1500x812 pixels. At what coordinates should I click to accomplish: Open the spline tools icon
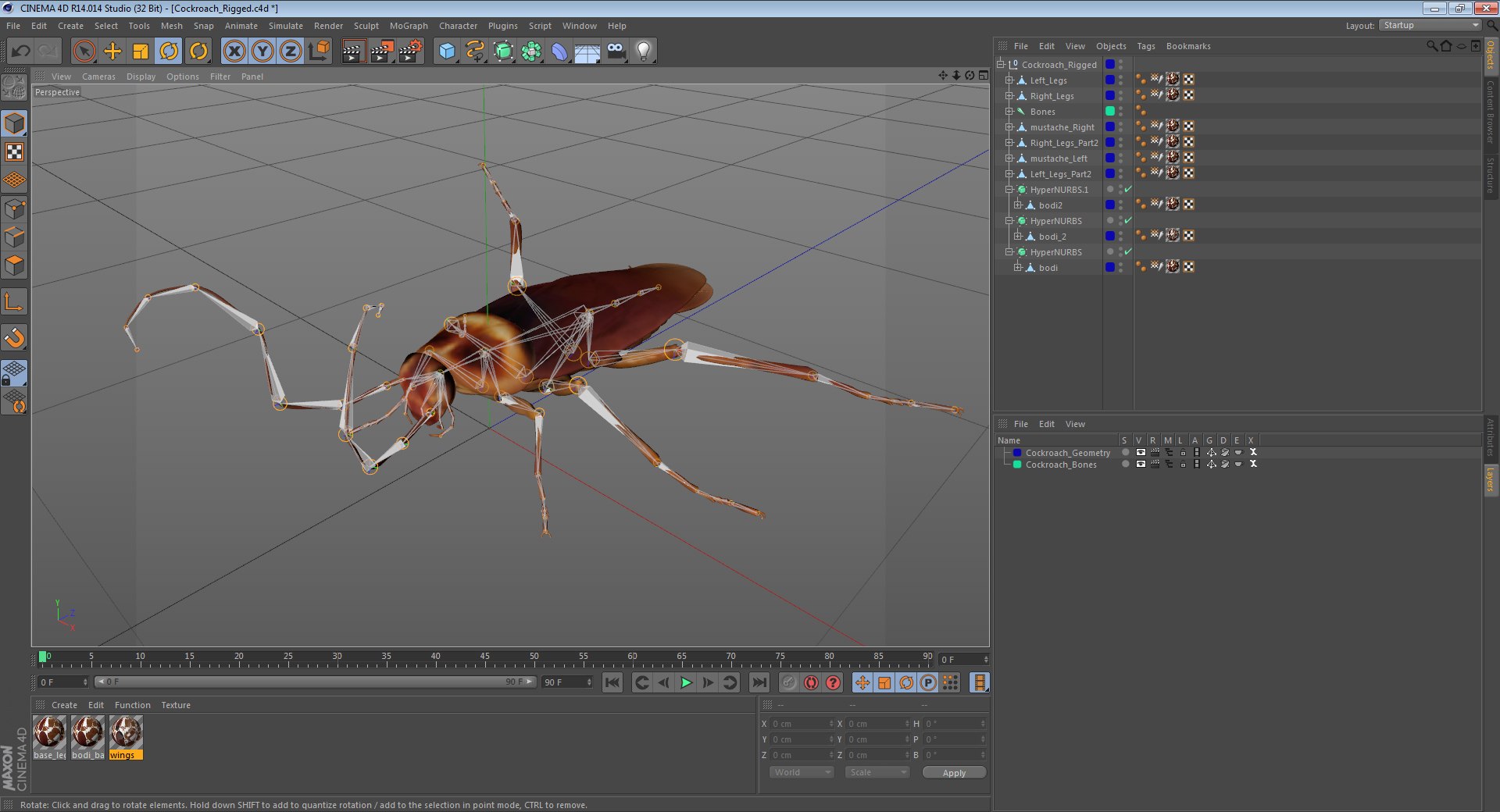click(475, 52)
